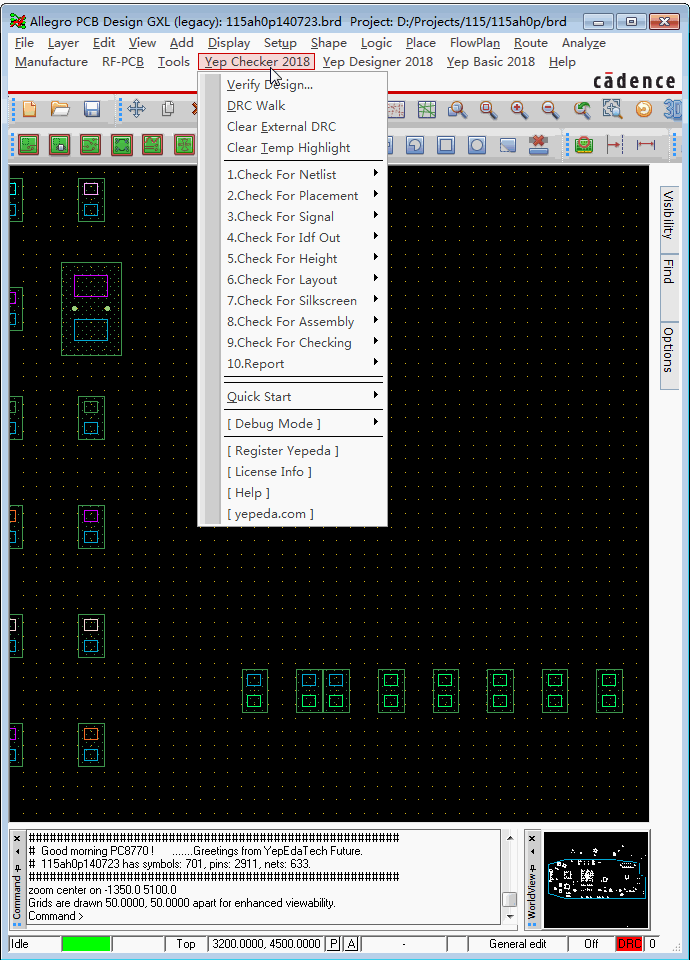This screenshot has width=690, height=960.
Task: Click the red dimension with bar icon
Action: pyautogui.click(x=614, y=145)
